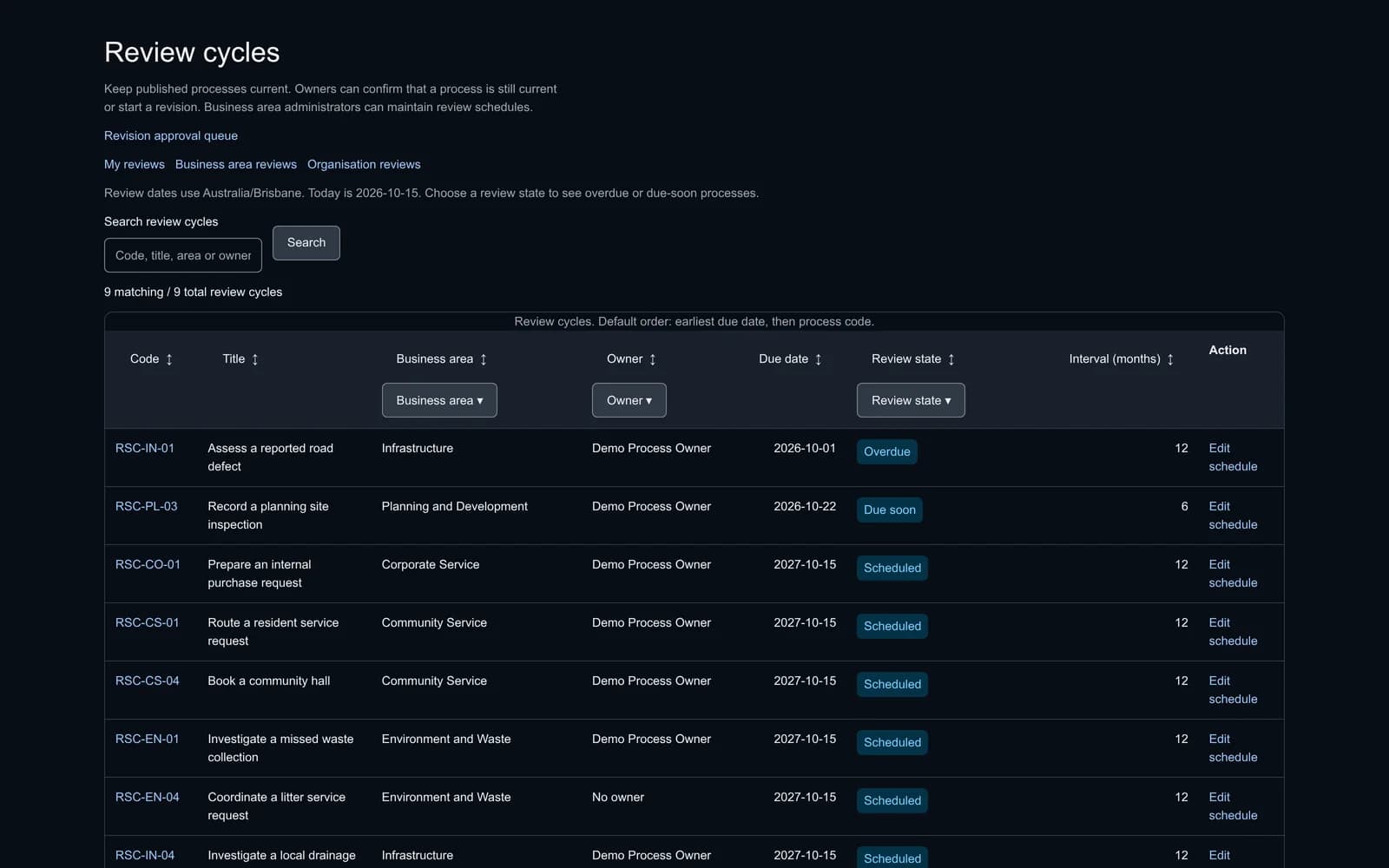Click 'Corporate Service' cell

pos(431,564)
